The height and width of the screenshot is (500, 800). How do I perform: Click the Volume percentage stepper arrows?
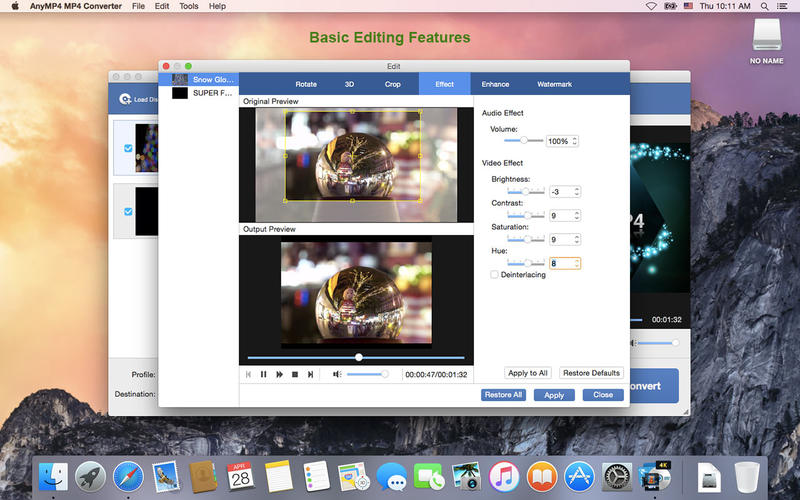pos(574,141)
